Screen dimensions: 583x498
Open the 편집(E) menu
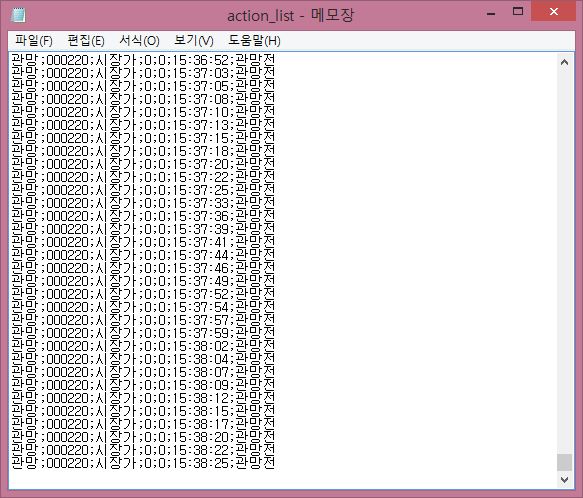(x=86, y=41)
